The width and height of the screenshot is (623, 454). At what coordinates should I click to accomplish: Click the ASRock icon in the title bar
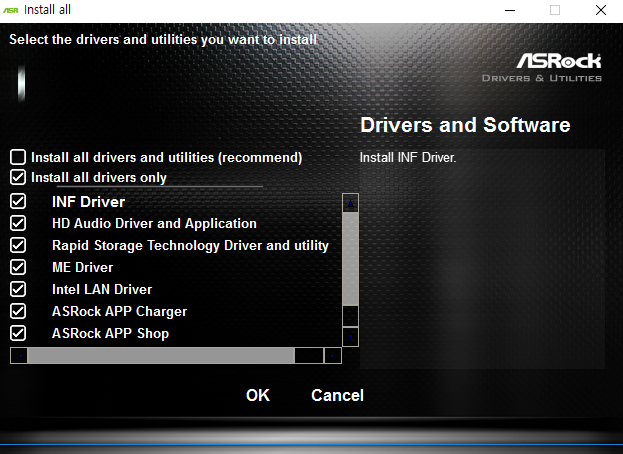click(11, 10)
